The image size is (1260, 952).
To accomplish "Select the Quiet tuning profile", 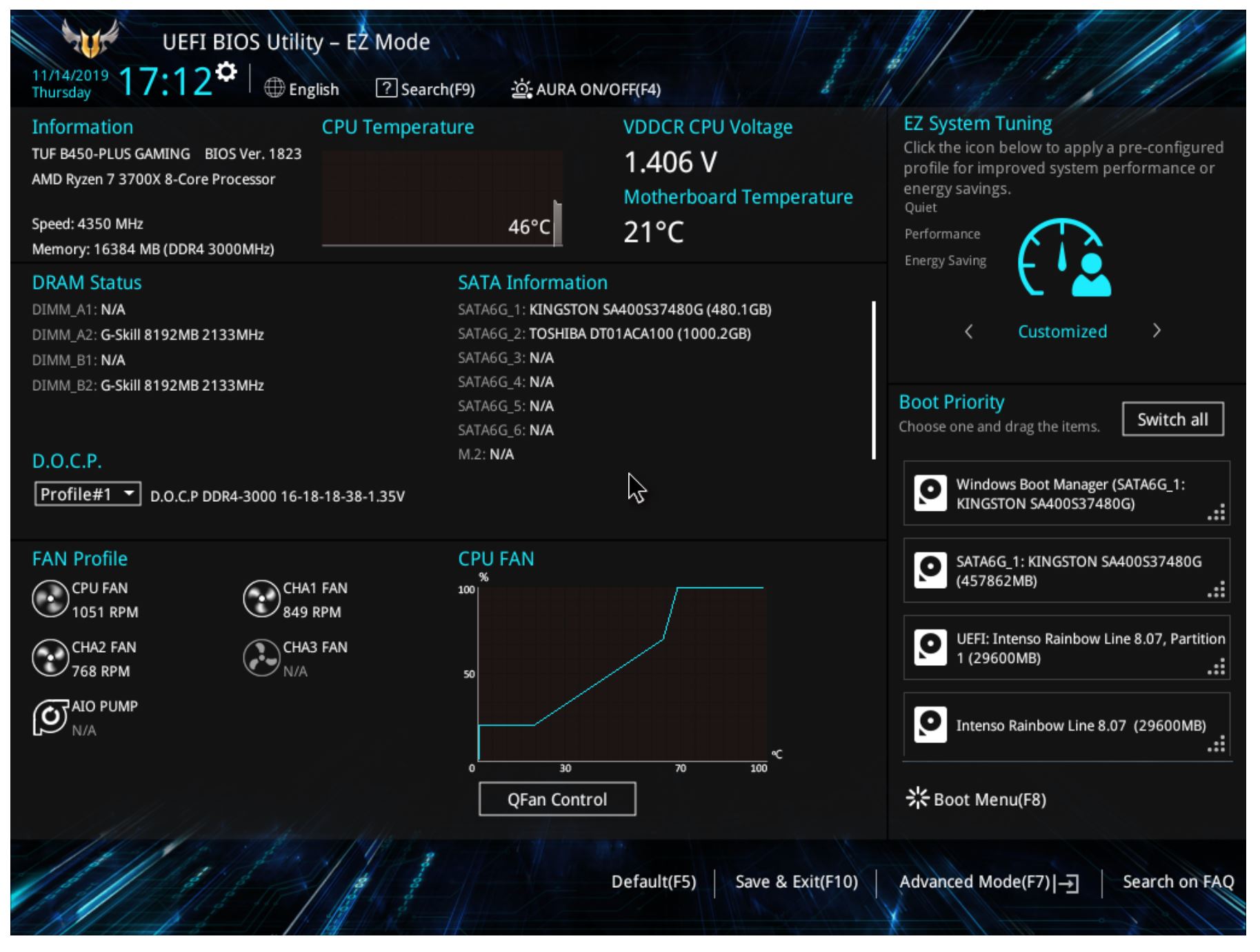I will 921,207.
